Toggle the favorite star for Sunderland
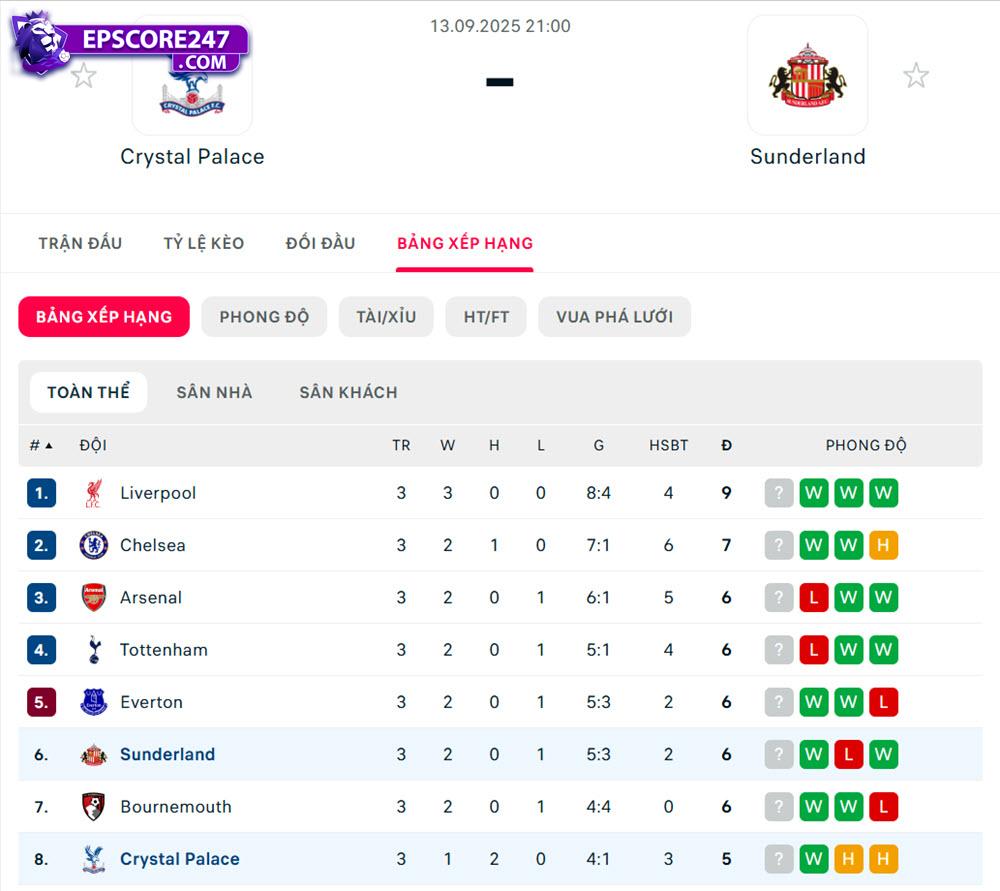 (x=916, y=73)
